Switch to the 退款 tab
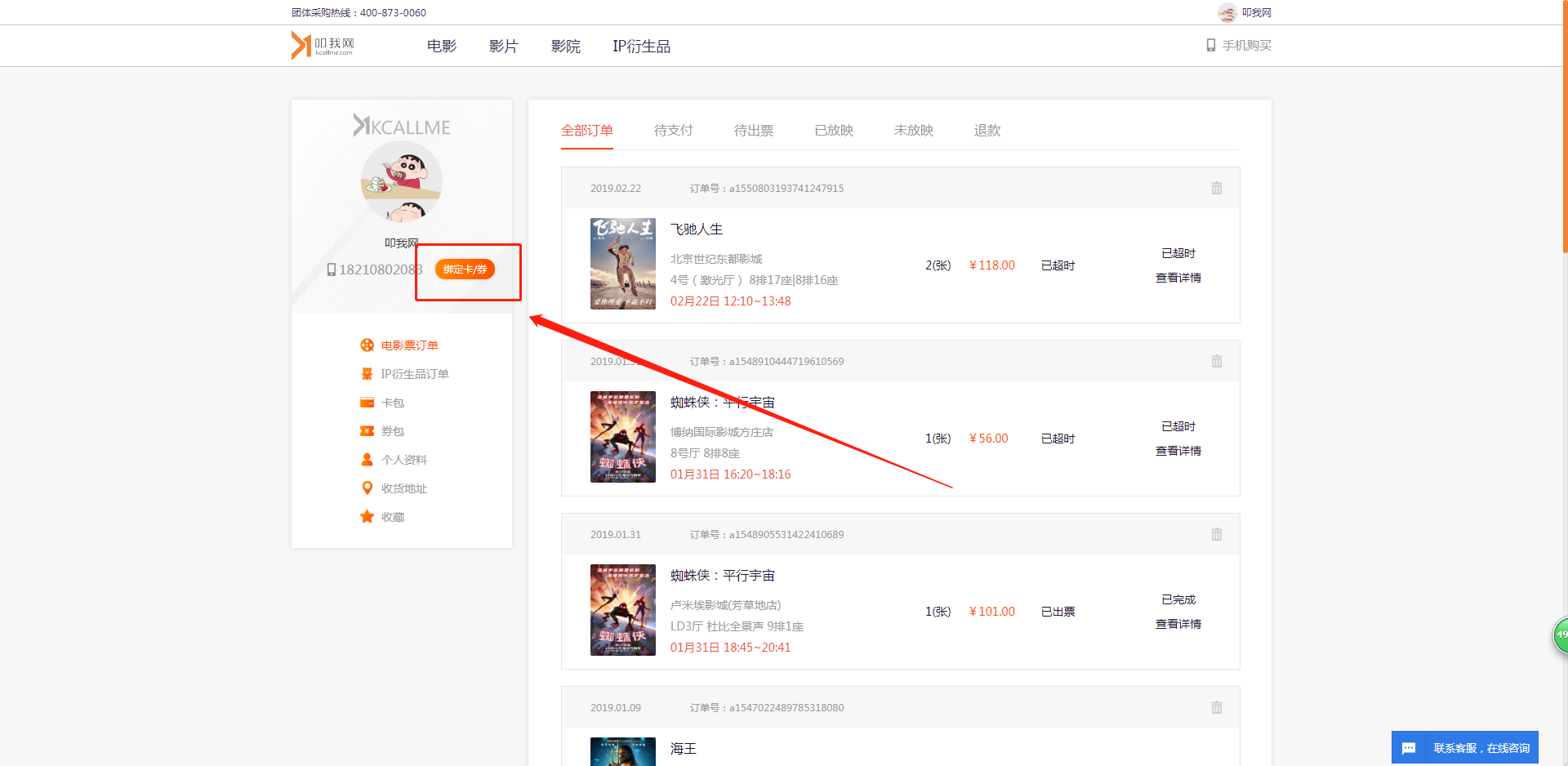Image resolution: width=1568 pixels, height=766 pixels. [987, 131]
